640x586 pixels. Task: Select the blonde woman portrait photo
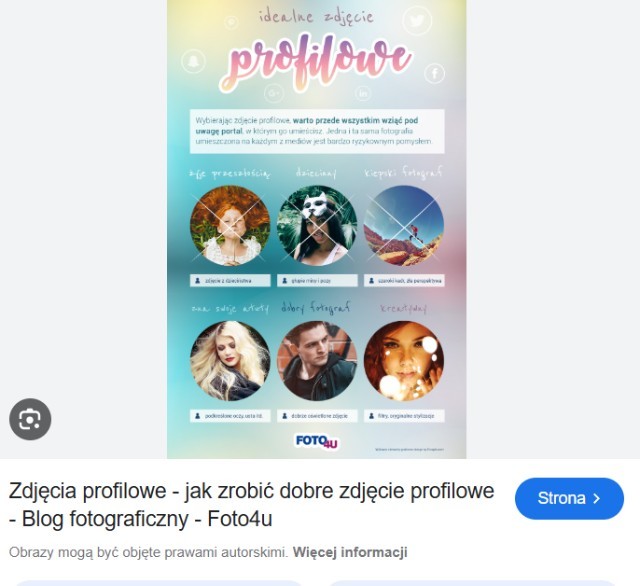pos(230,361)
